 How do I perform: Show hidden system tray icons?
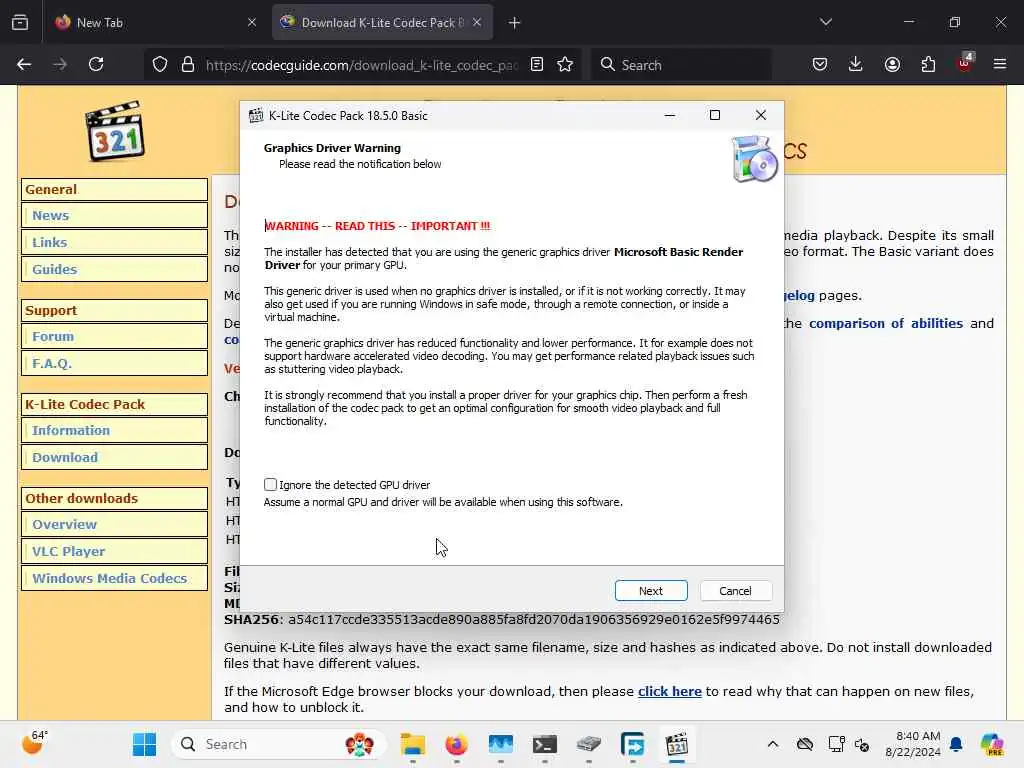pos(773,744)
